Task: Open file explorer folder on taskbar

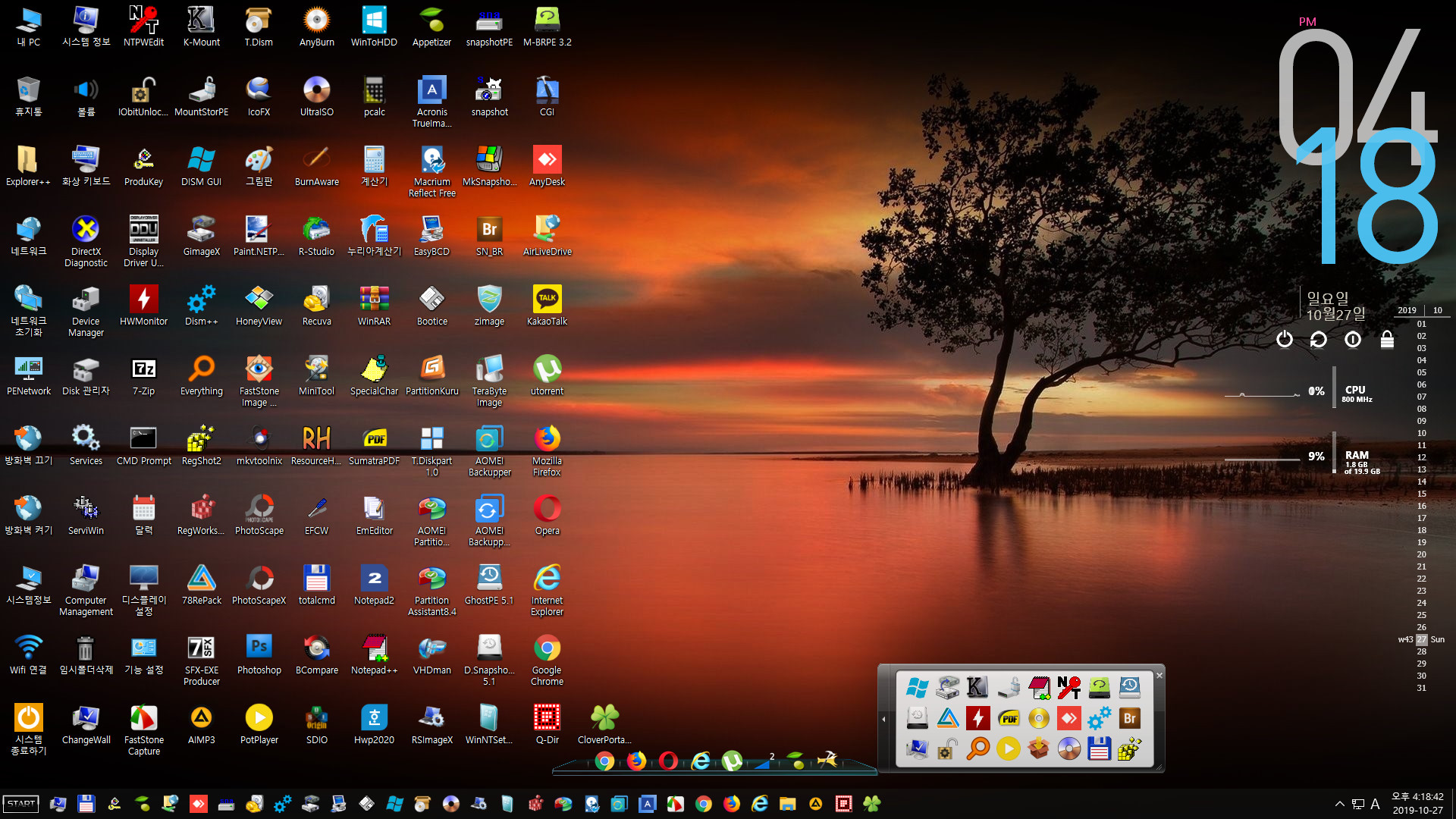Action: (788, 804)
